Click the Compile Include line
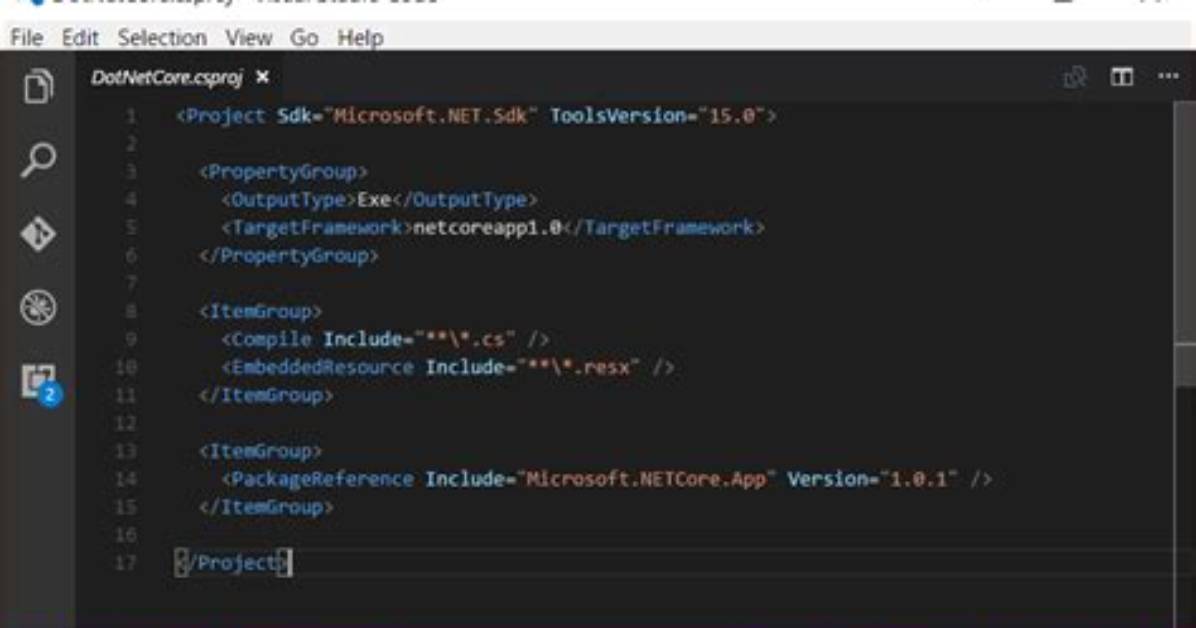Viewport: 1196px width, 628px height. click(x=385, y=340)
